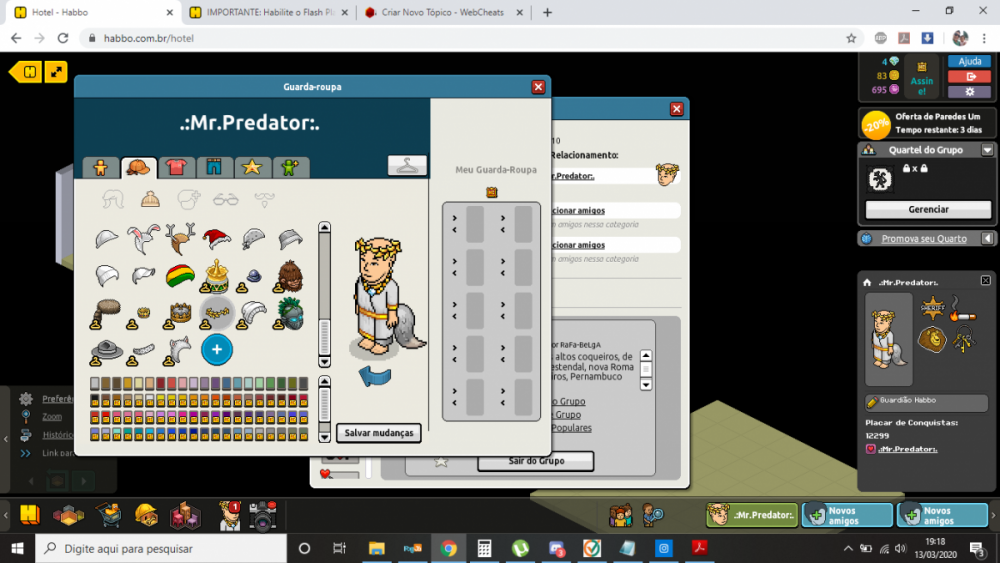Open the camera icon in bottom bar
This screenshot has height=563, width=1000.
(x=263, y=515)
